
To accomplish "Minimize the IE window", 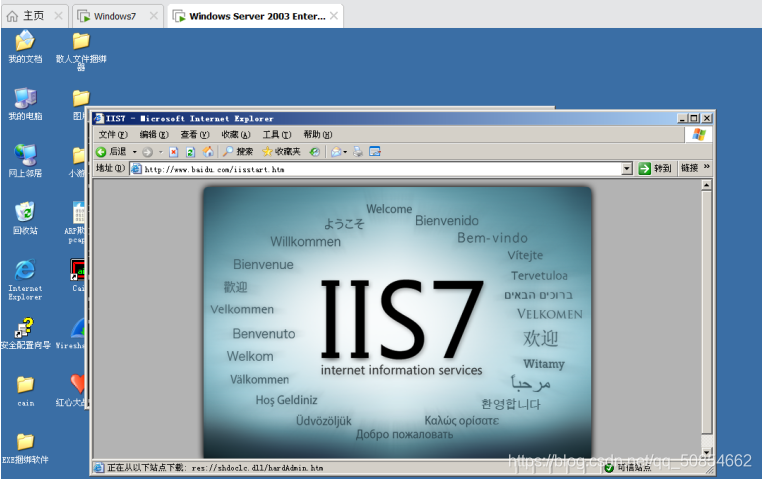I will (x=683, y=118).
